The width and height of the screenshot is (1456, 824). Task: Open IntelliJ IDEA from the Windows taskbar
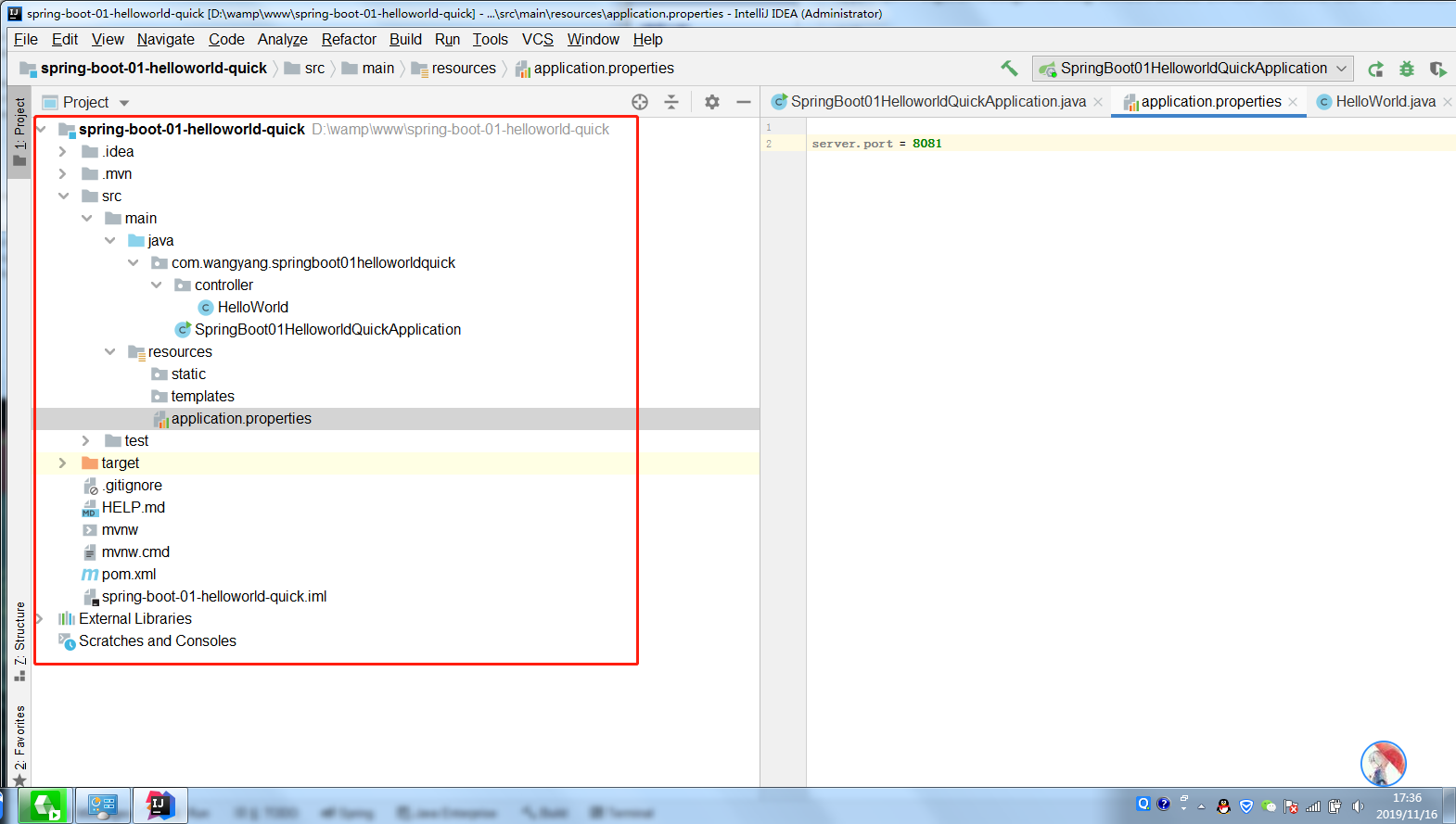coord(160,805)
